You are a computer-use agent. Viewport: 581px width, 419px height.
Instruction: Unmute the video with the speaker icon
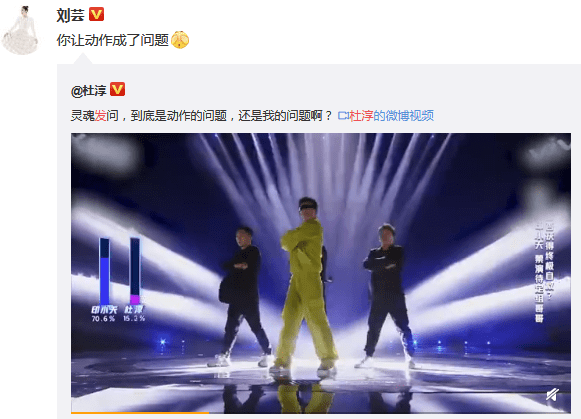(552, 395)
